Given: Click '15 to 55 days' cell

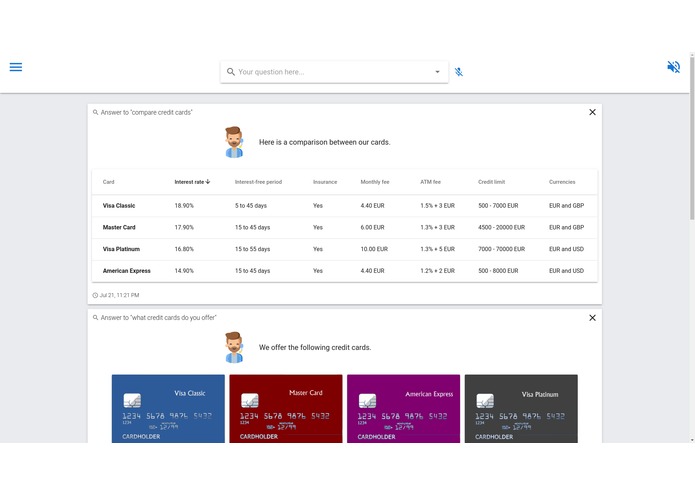Looking at the screenshot, I should coord(252,249).
